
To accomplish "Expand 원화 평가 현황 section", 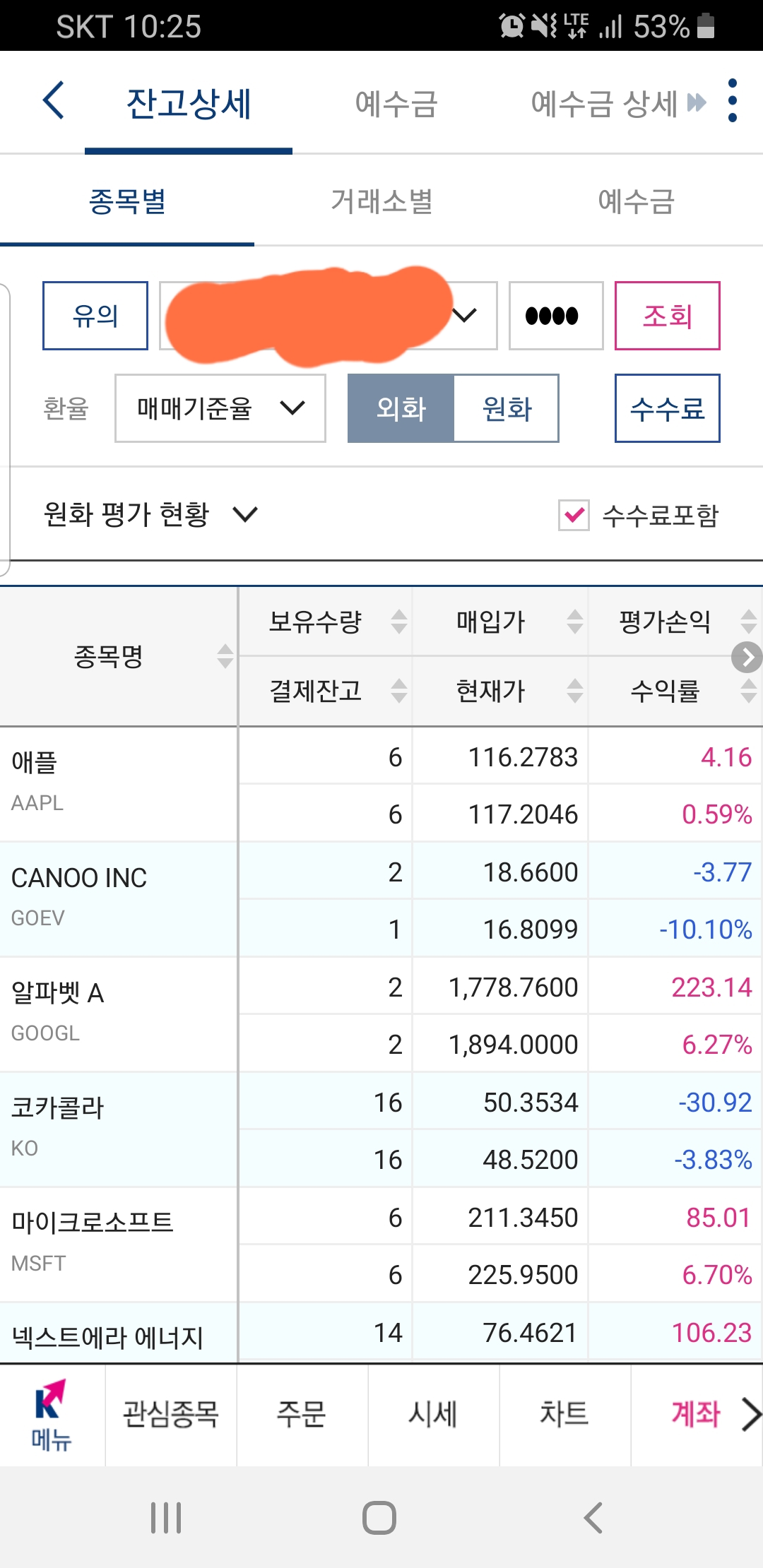I will click(150, 513).
